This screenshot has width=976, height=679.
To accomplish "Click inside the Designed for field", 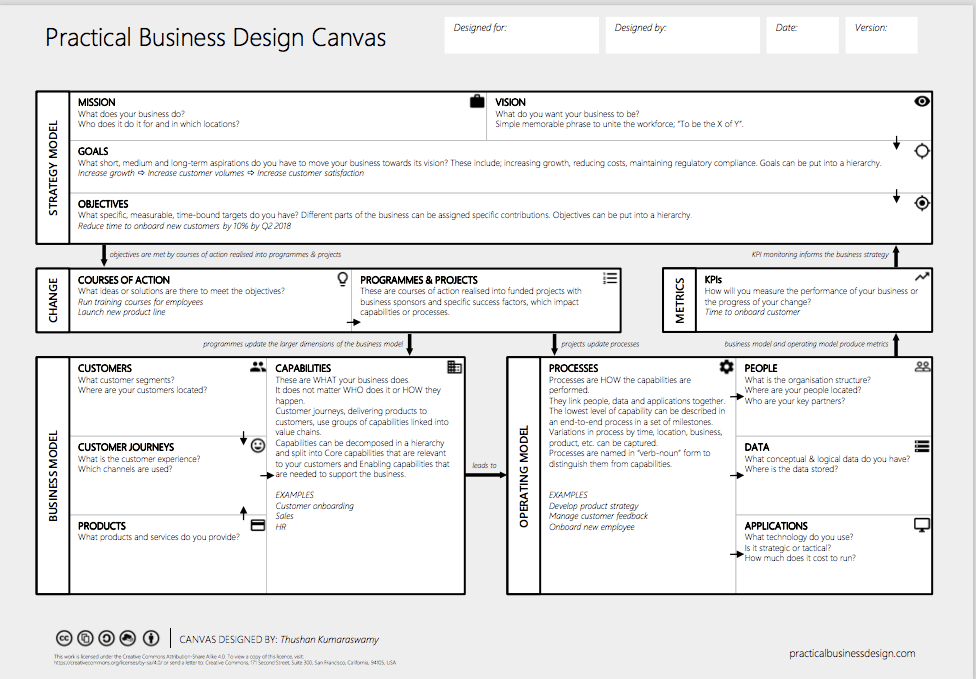I will click(521, 35).
